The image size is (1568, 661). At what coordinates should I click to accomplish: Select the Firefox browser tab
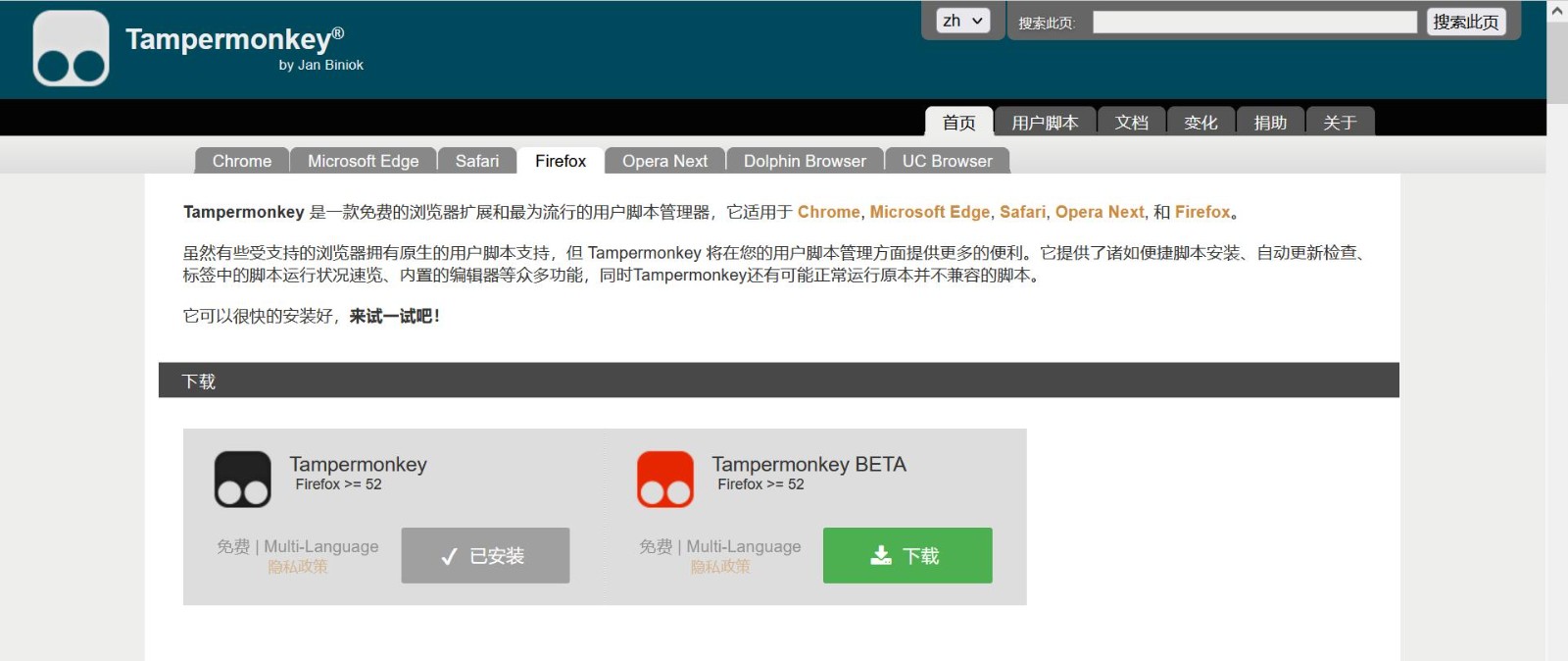click(x=561, y=161)
